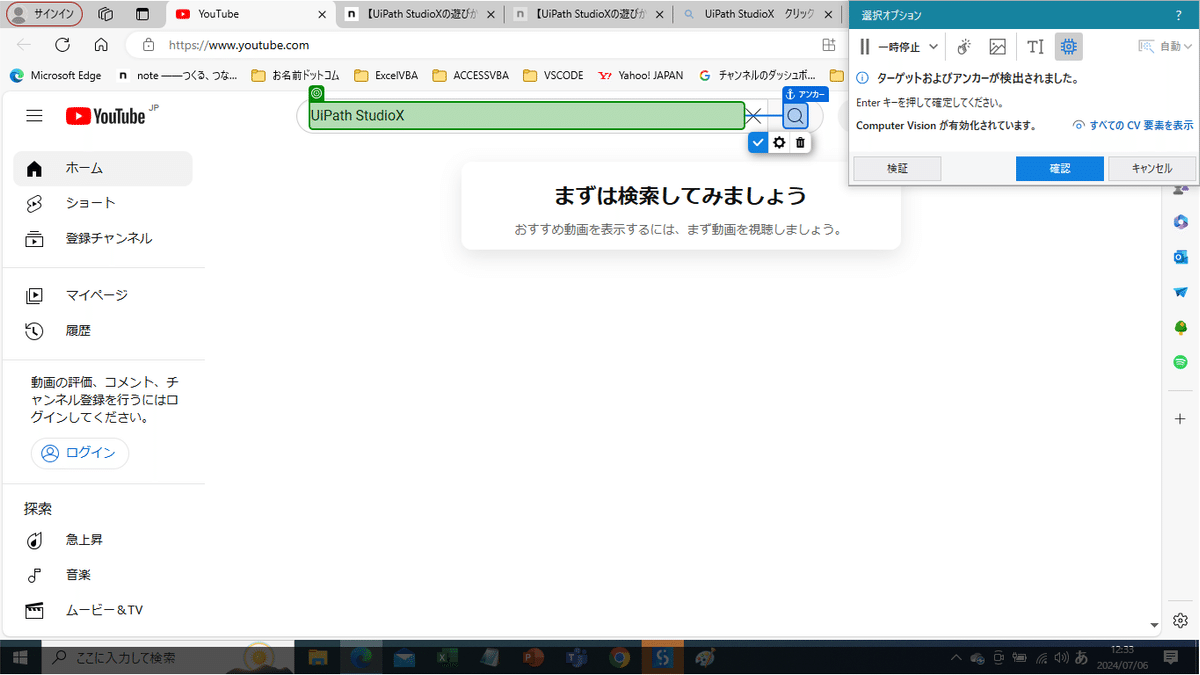
Task: Open Excel from the taskbar
Action: pyautogui.click(x=447, y=657)
